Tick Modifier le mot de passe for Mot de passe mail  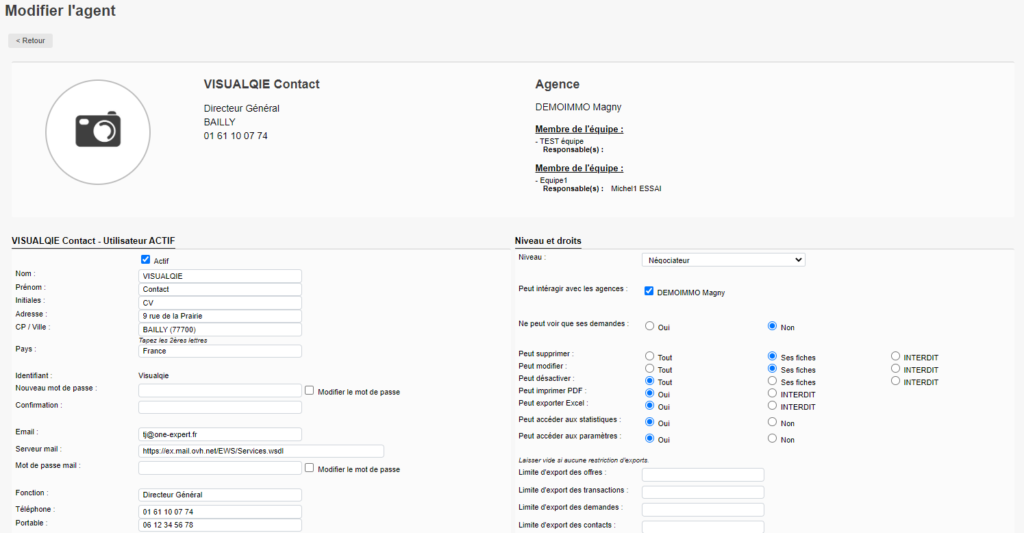(310, 468)
